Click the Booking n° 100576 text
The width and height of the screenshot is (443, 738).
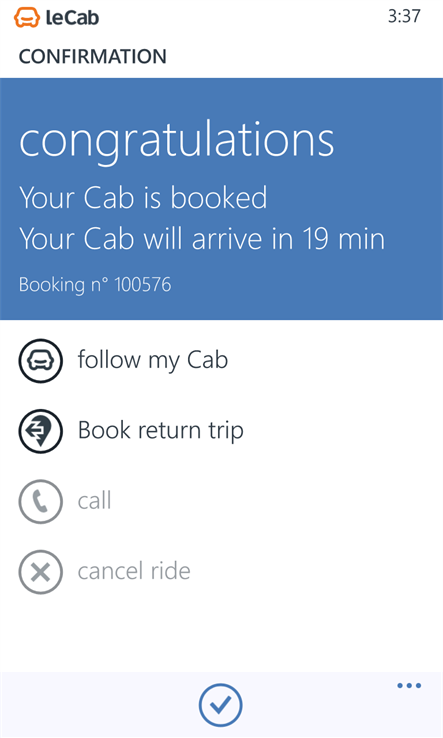[95, 285]
